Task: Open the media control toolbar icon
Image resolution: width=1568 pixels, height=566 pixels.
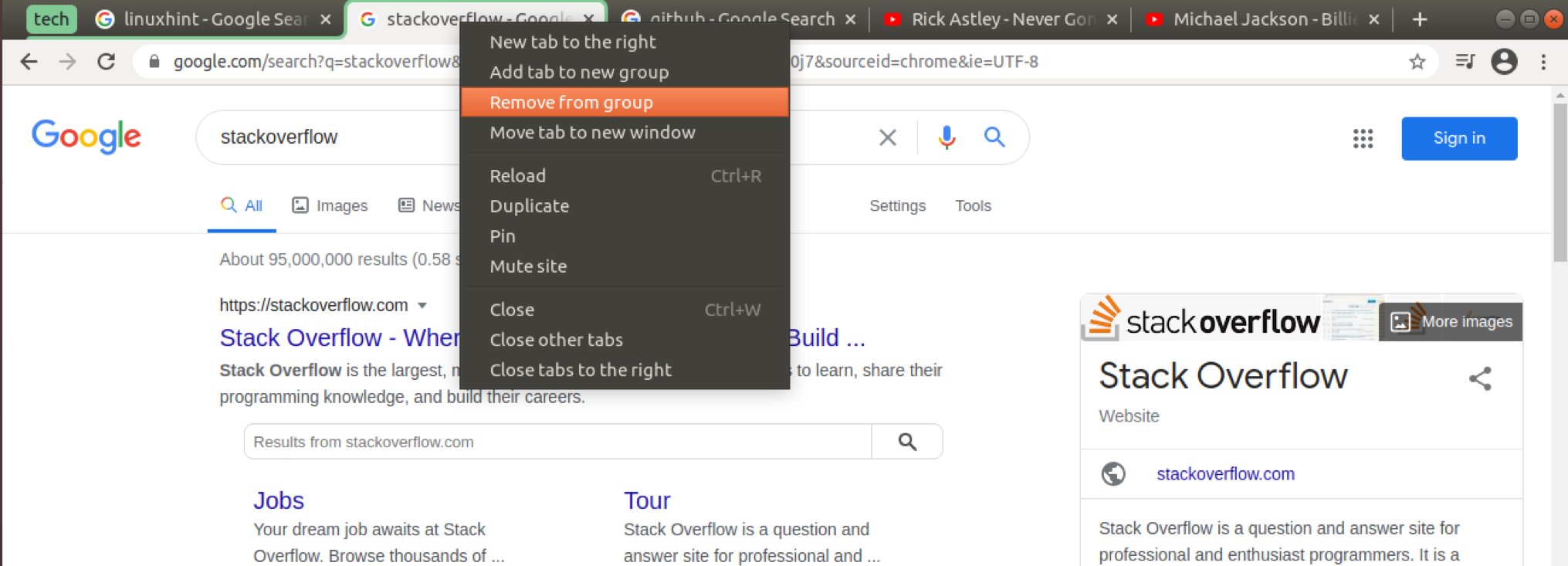Action: [1465, 62]
